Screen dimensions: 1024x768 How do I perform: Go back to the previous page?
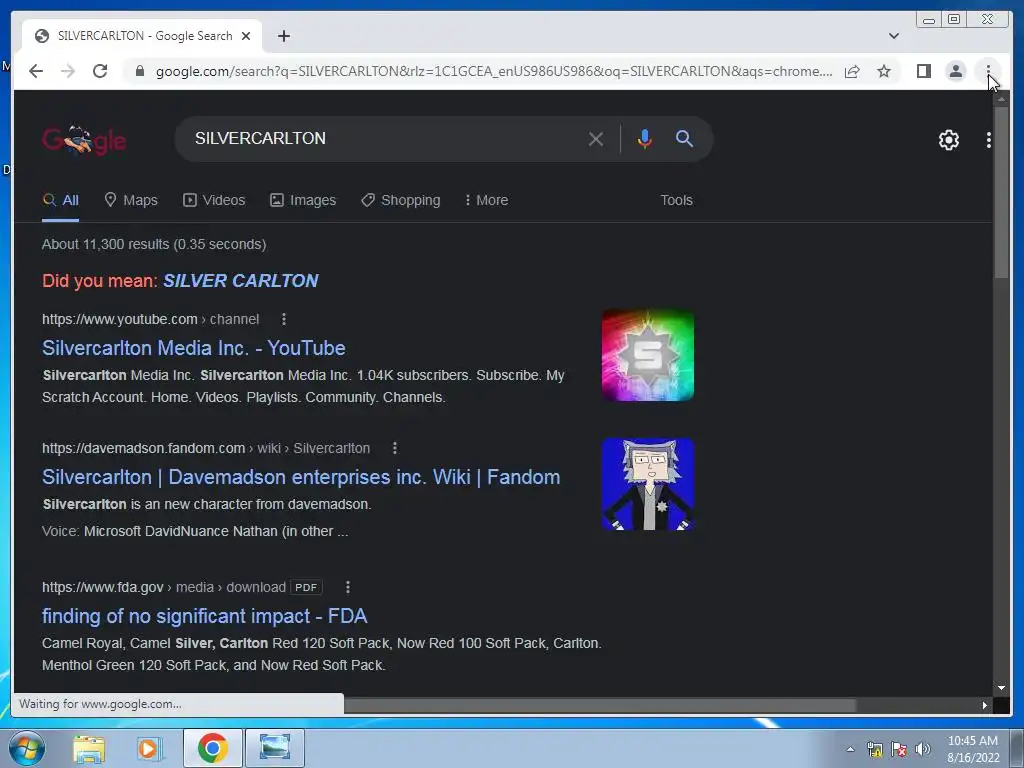pyautogui.click(x=36, y=71)
